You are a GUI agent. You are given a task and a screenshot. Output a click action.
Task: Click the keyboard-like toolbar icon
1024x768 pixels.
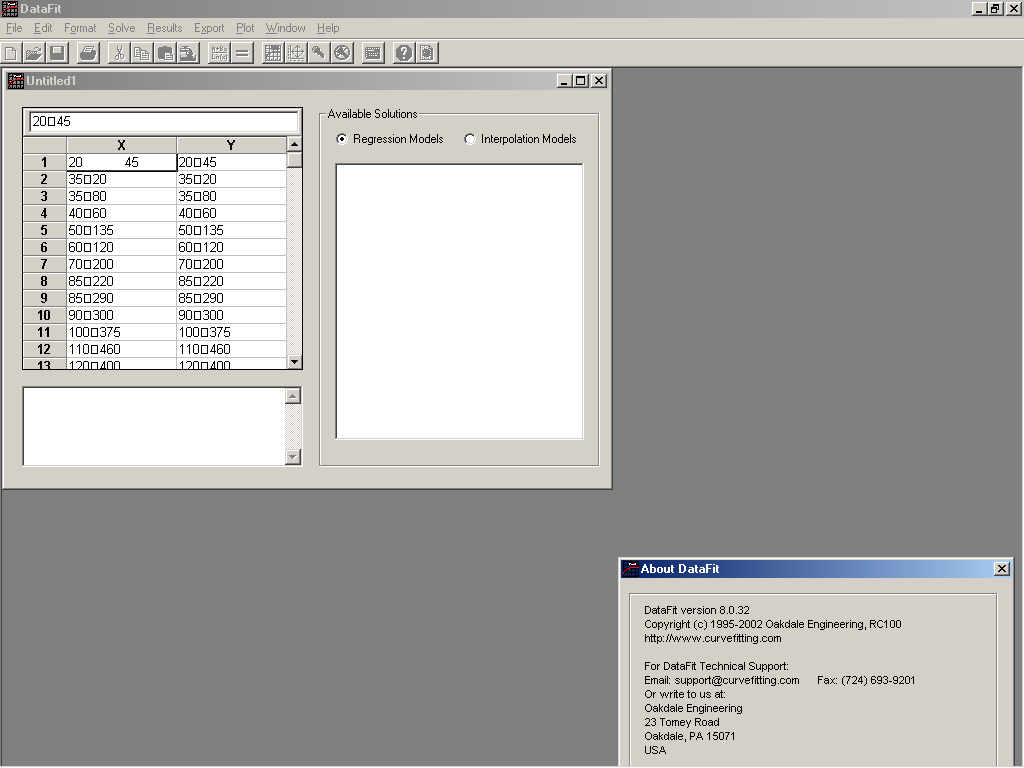pos(373,53)
